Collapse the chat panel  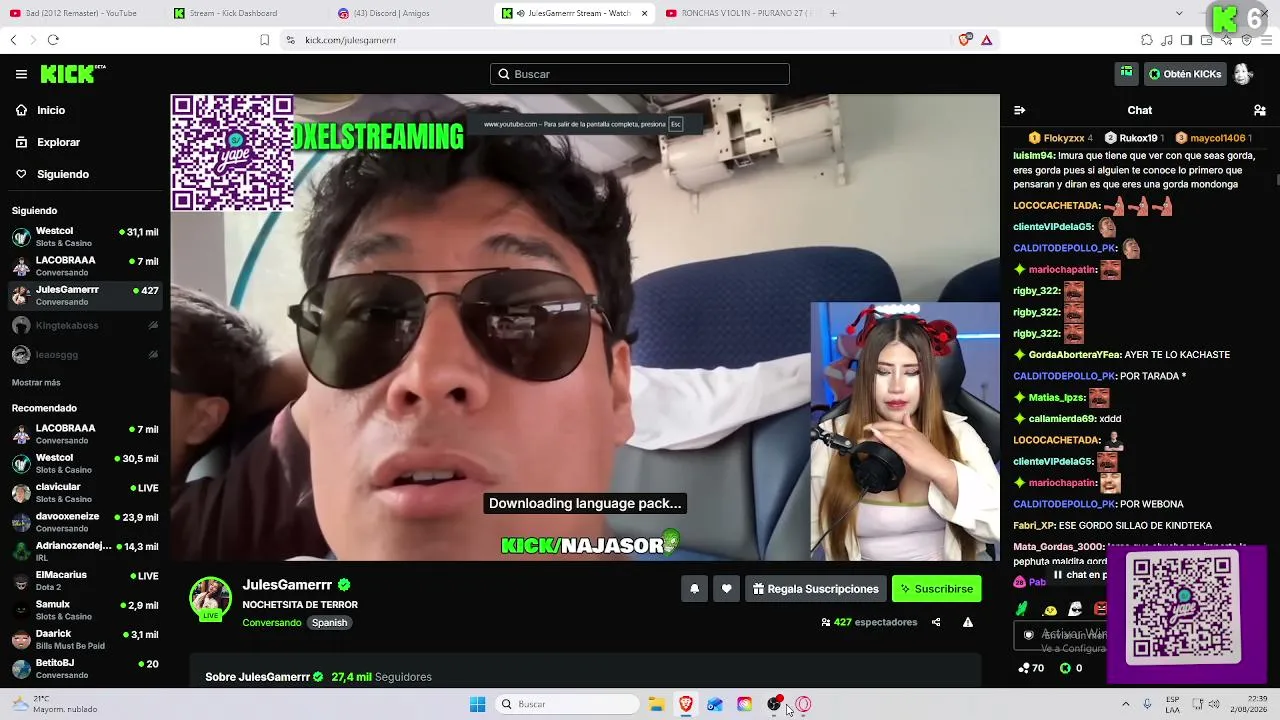pyautogui.click(x=1019, y=110)
